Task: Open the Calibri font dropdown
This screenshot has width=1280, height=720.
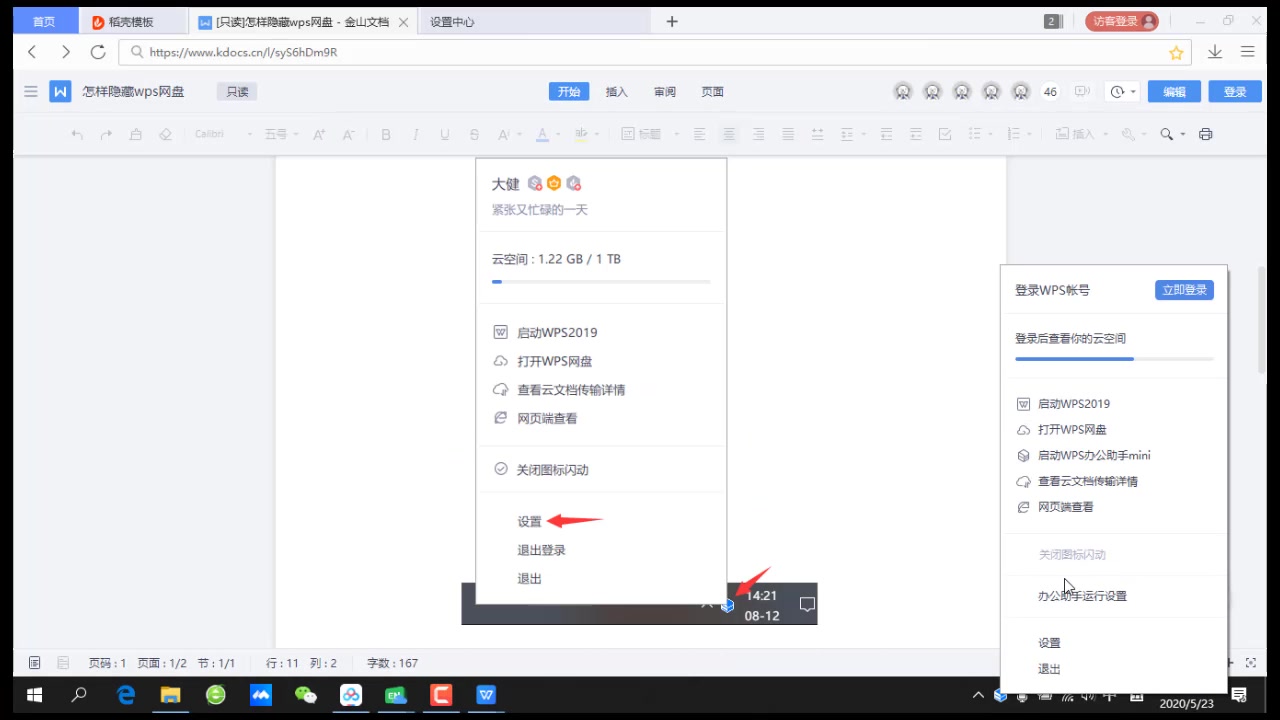Action: click(222, 134)
